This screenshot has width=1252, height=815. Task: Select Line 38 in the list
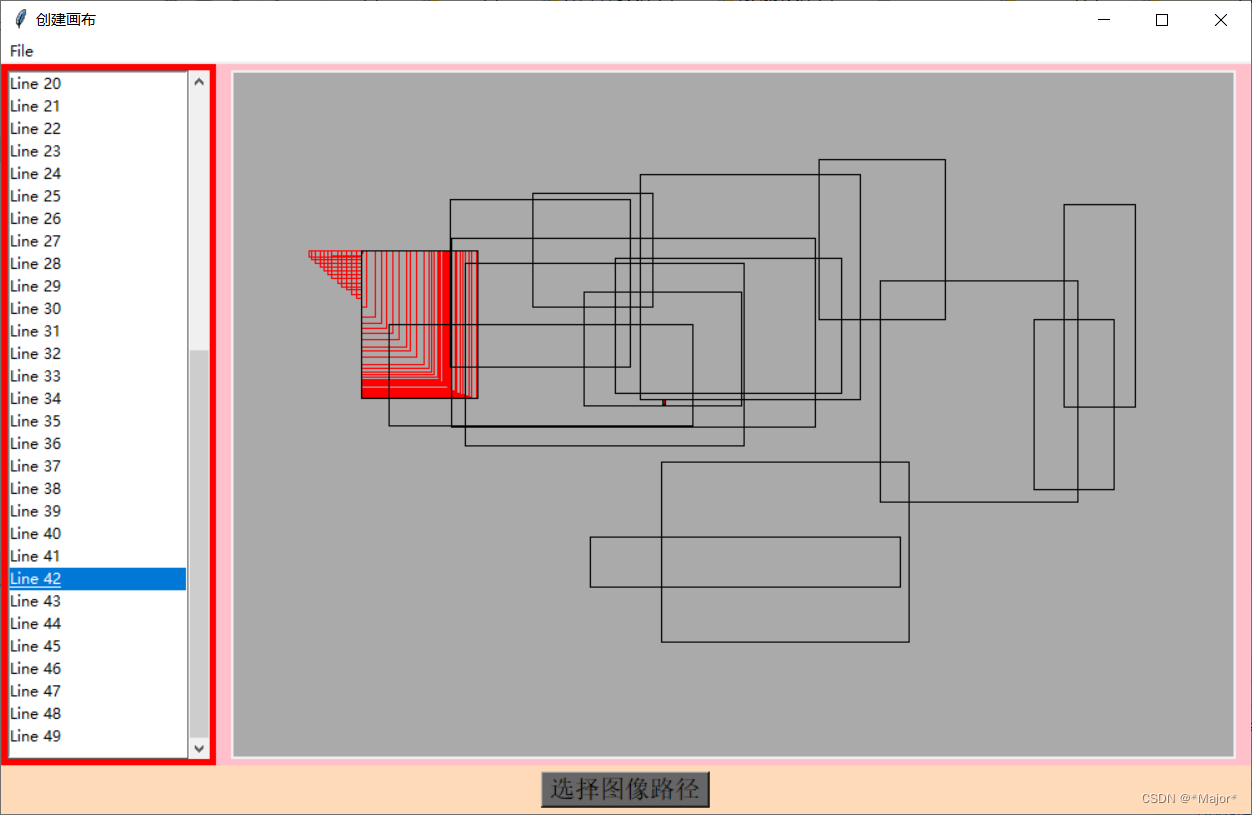[97, 489]
